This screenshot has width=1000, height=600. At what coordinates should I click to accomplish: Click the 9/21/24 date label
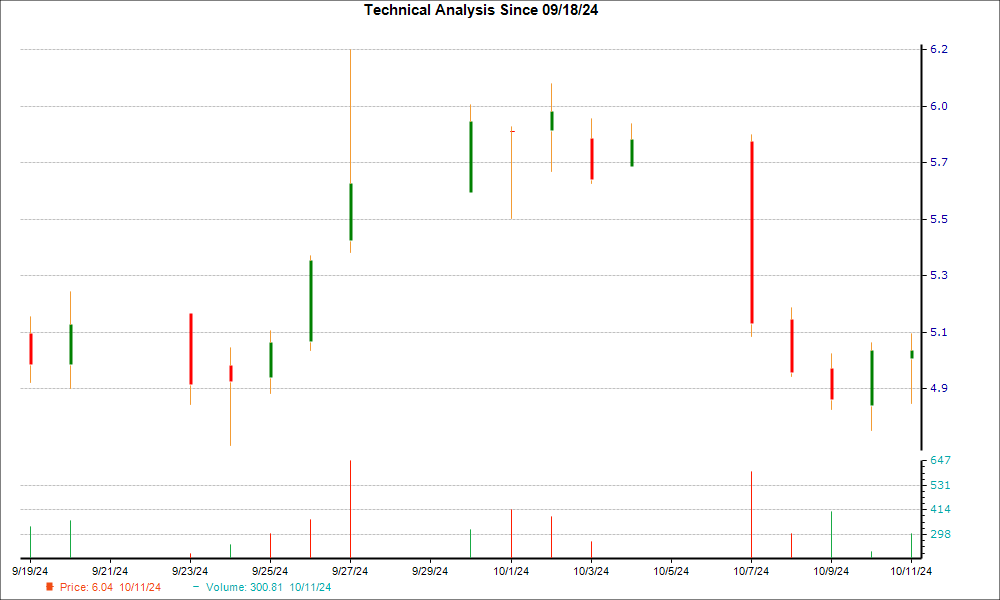click(x=110, y=571)
